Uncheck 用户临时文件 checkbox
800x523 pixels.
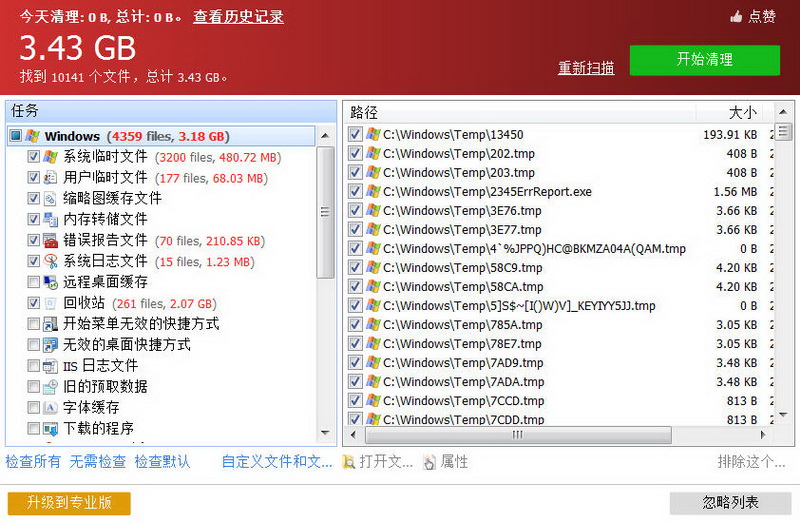pos(33,178)
